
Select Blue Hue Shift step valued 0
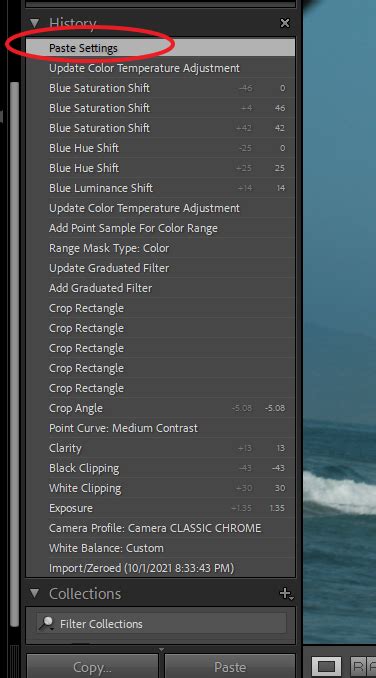point(161,148)
